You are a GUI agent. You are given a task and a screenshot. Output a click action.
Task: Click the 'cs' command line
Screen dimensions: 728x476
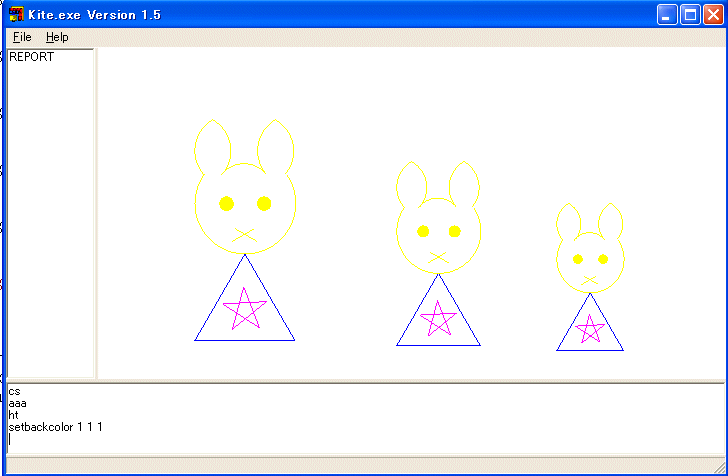point(14,391)
